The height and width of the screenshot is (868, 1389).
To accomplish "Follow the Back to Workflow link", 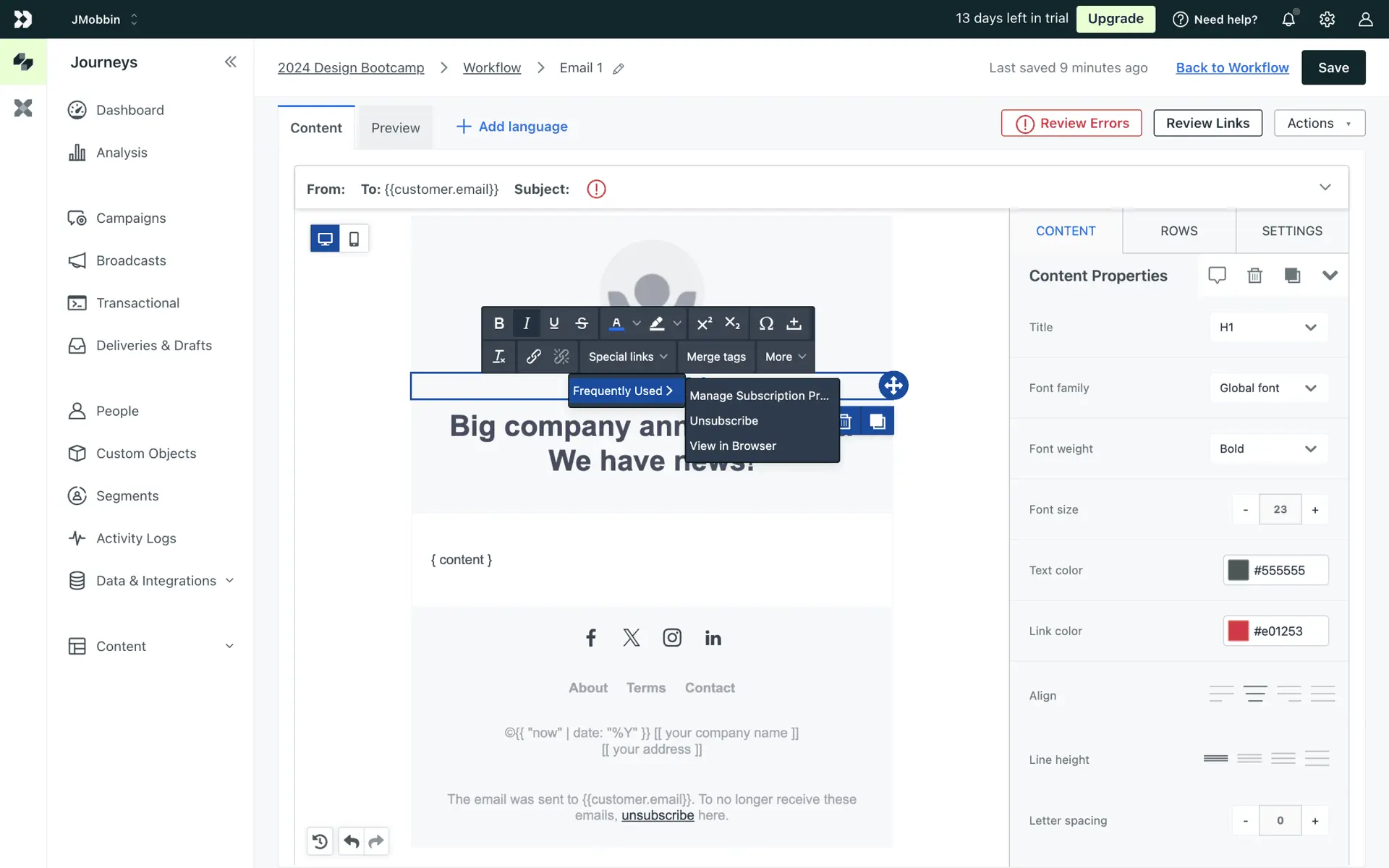I will coord(1232,67).
